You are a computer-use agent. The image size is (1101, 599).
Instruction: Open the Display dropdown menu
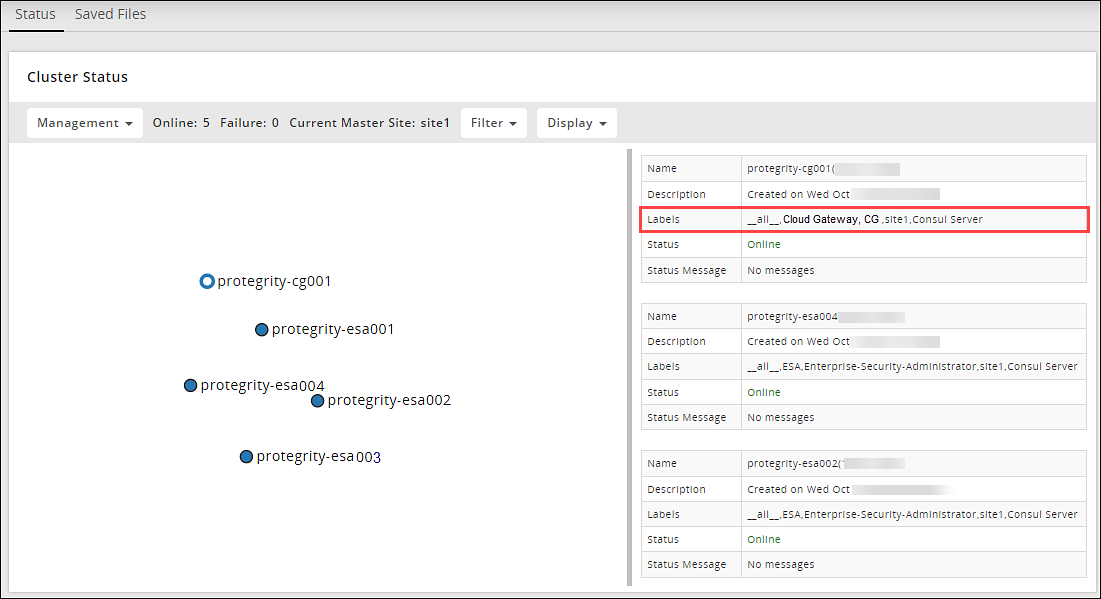[577, 123]
